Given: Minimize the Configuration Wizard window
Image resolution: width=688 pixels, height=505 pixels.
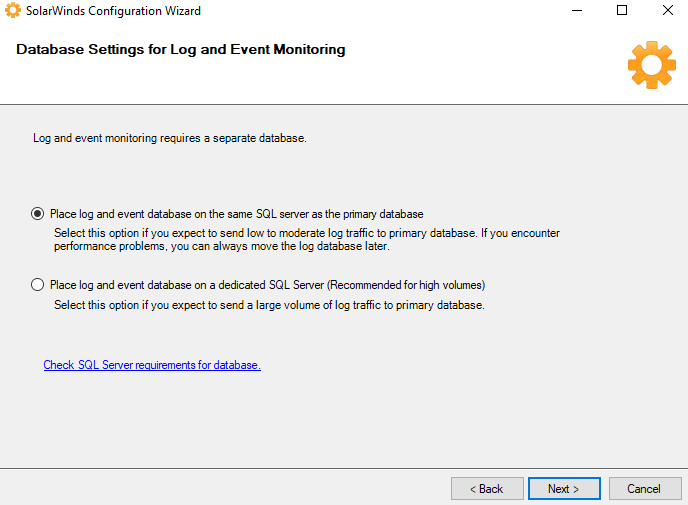Looking at the screenshot, I should (577, 11).
